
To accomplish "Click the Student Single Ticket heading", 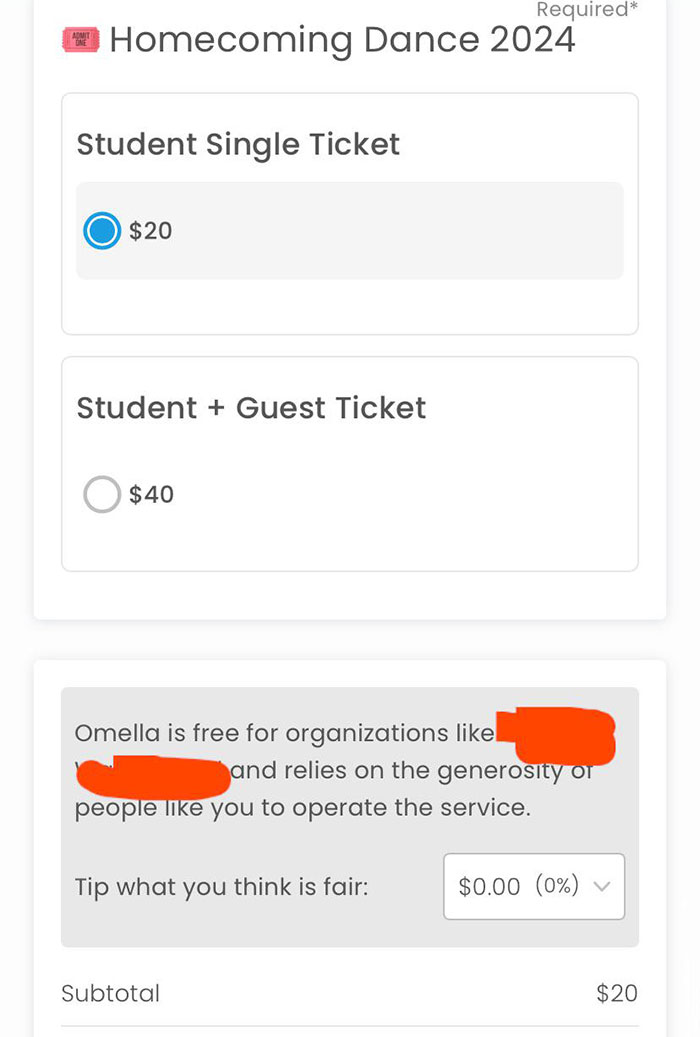I will (238, 144).
